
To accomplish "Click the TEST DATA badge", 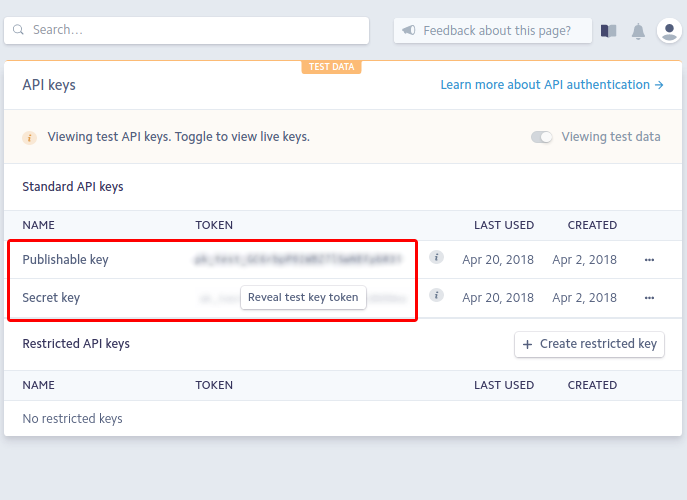I will 331,67.
